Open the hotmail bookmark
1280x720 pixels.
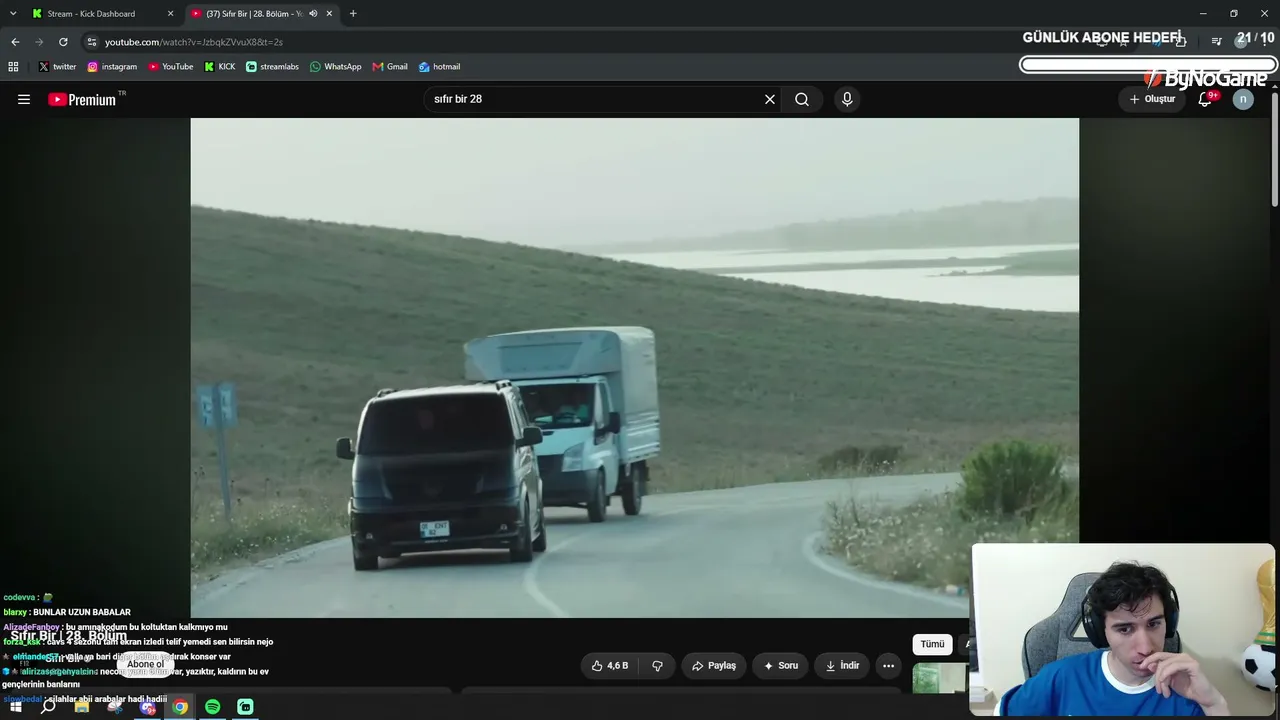(x=439, y=67)
